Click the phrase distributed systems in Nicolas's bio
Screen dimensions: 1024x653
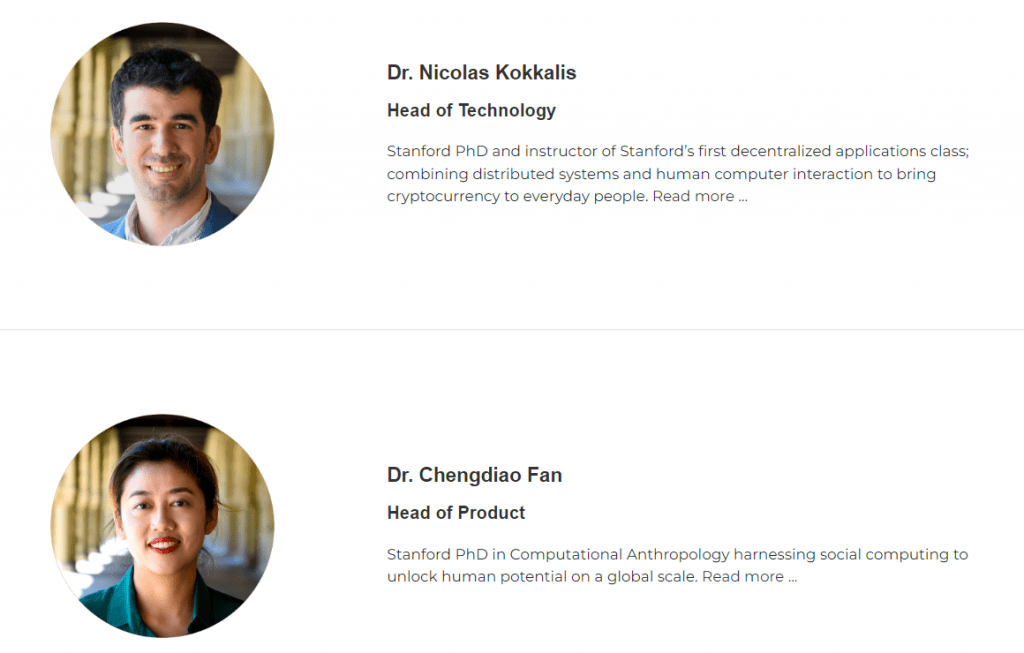click(545, 174)
